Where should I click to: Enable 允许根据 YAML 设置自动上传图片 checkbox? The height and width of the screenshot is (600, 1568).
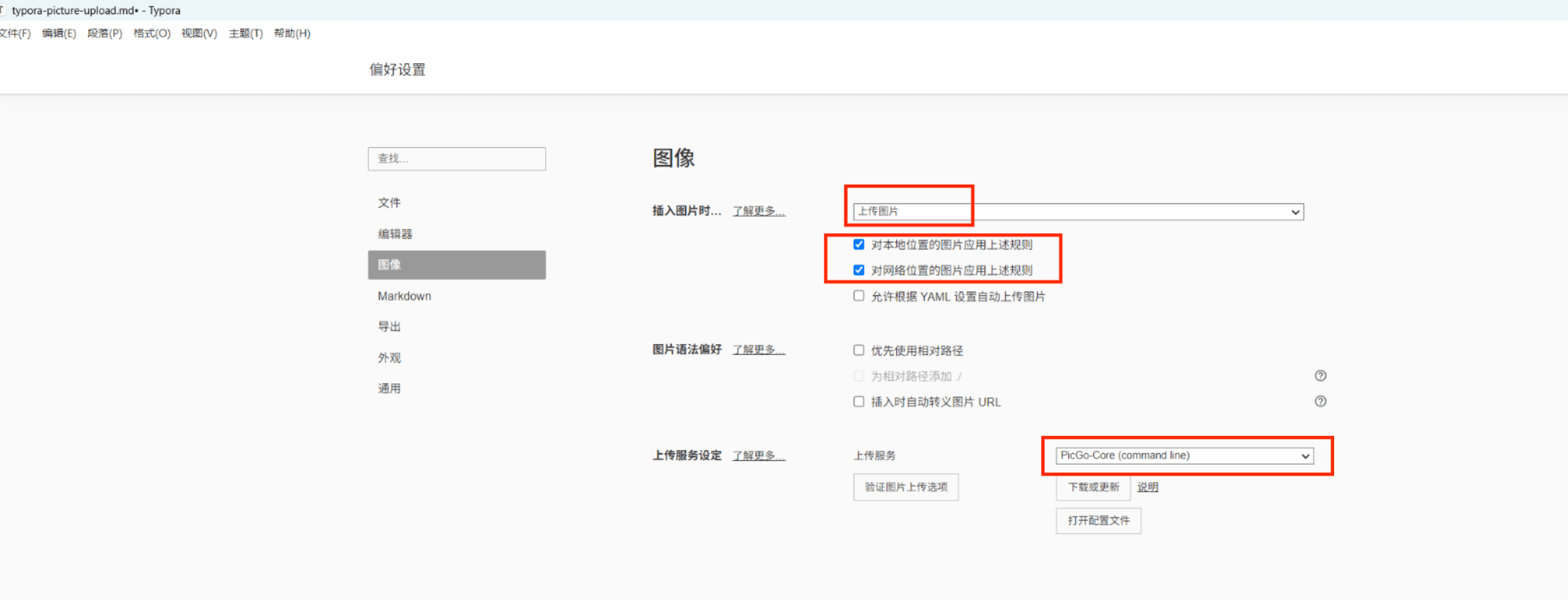[859, 296]
